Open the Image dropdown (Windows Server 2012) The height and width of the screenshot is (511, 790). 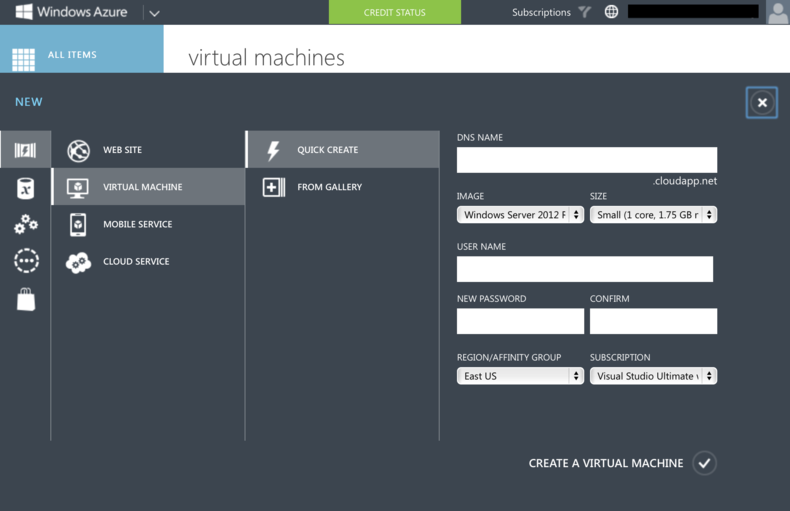(x=520, y=215)
